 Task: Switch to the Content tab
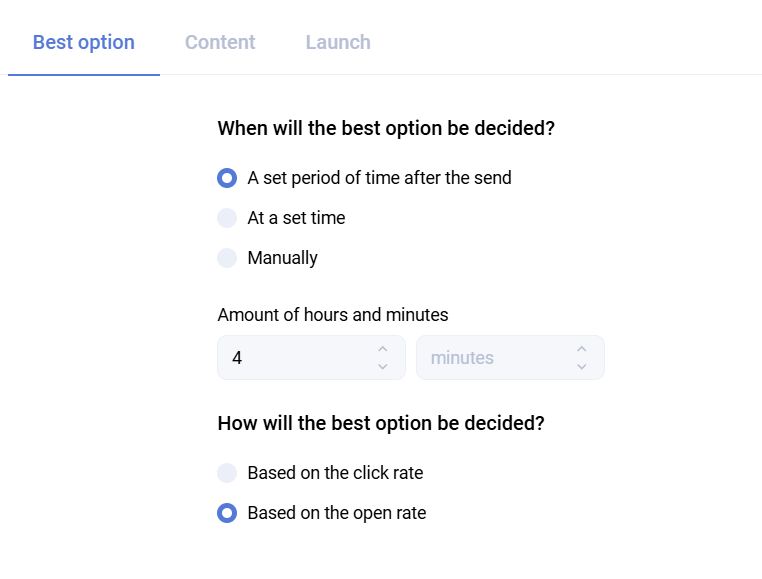220,43
